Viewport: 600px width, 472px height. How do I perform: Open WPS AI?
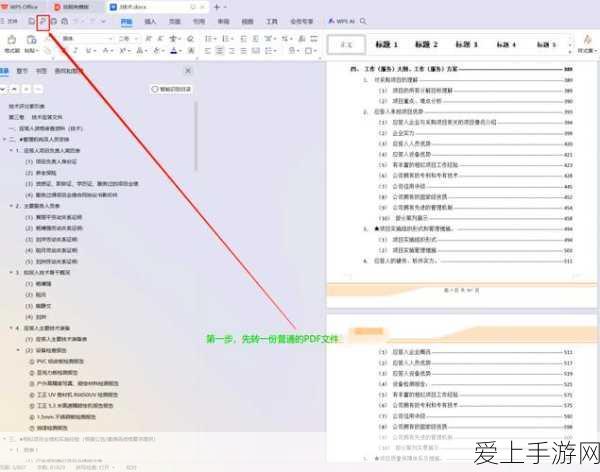pyautogui.click(x=341, y=21)
